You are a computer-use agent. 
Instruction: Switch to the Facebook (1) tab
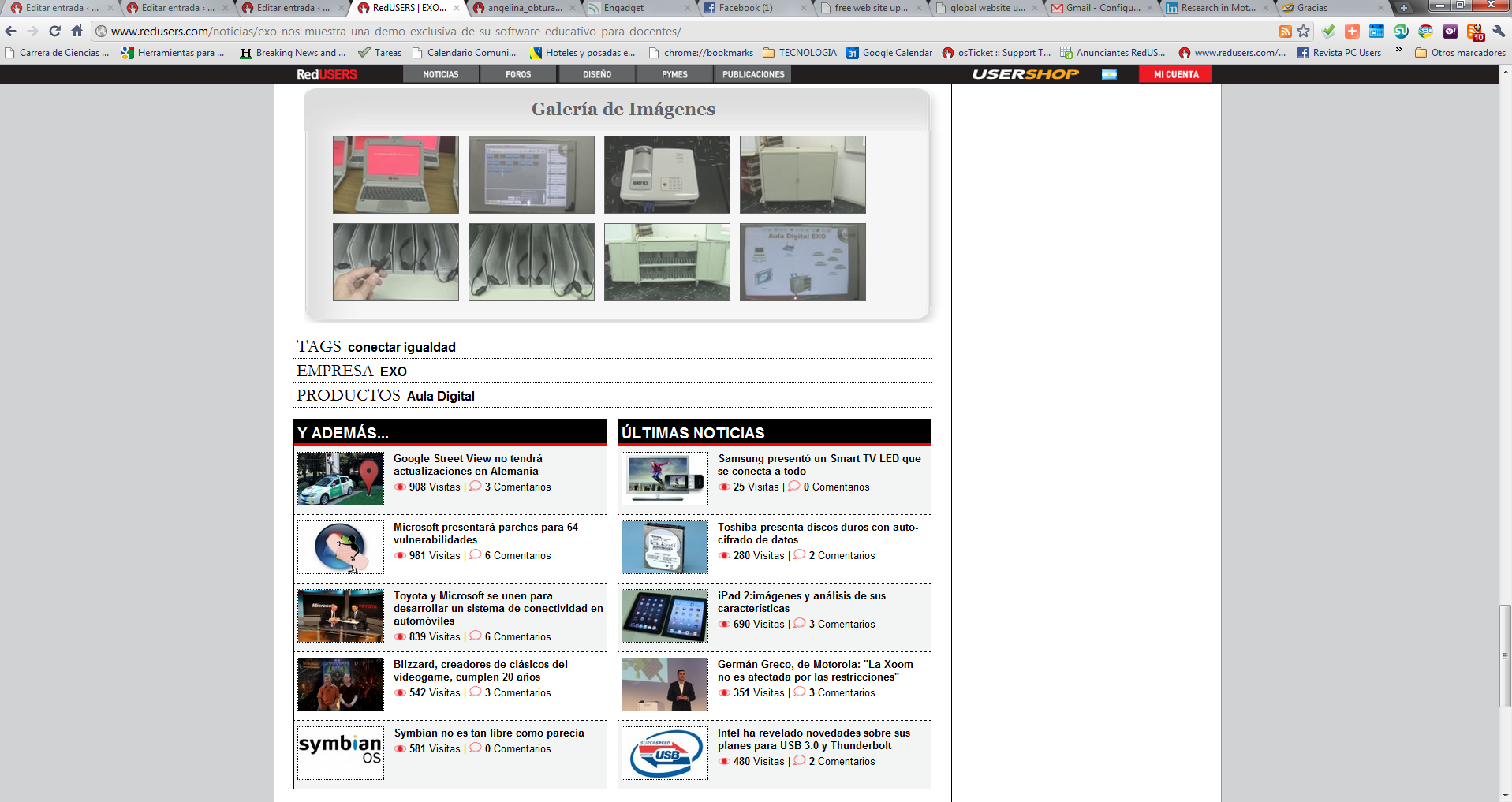pyautogui.click(x=756, y=8)
